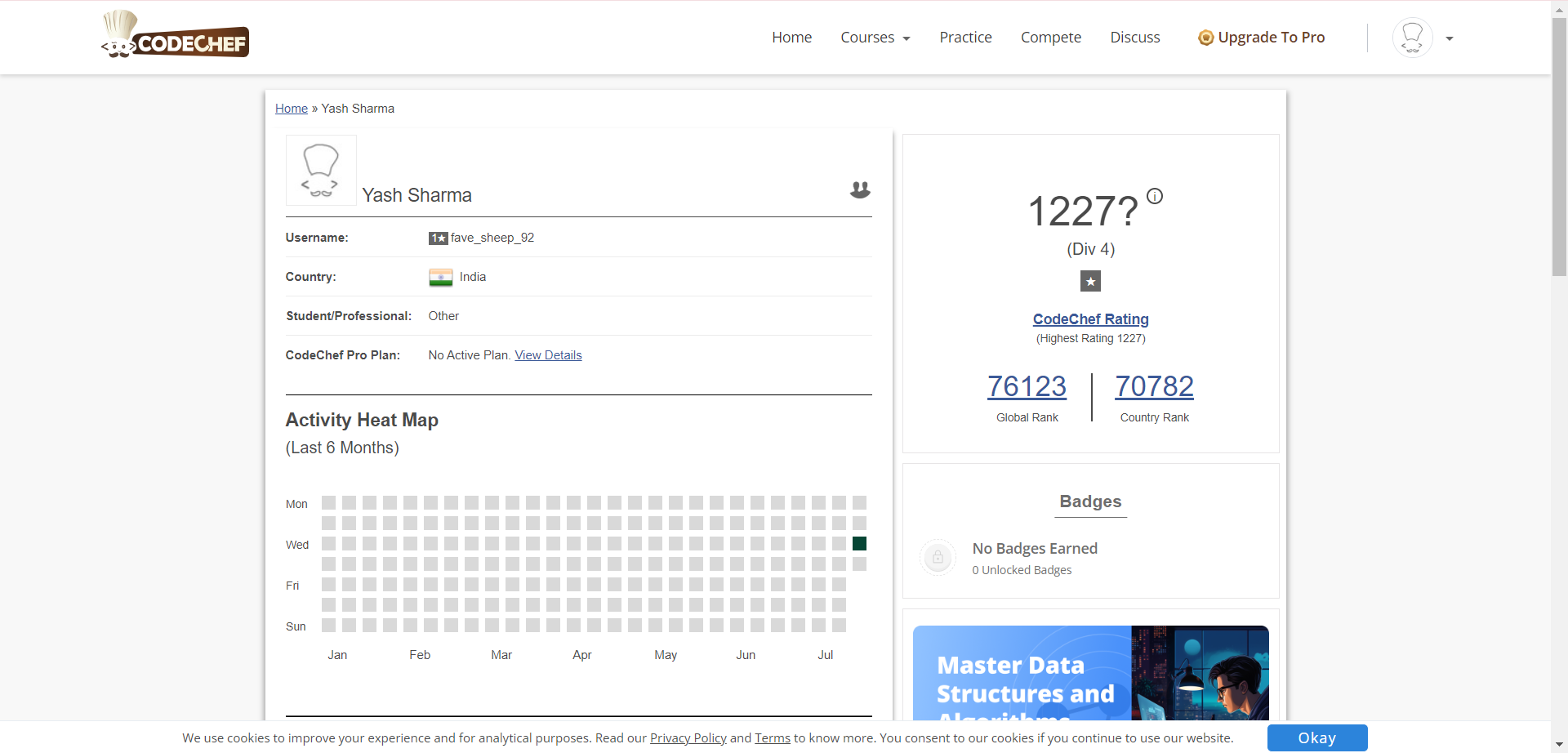
Task: Open the Terms link in cookie bar
Action: (772, 738)
